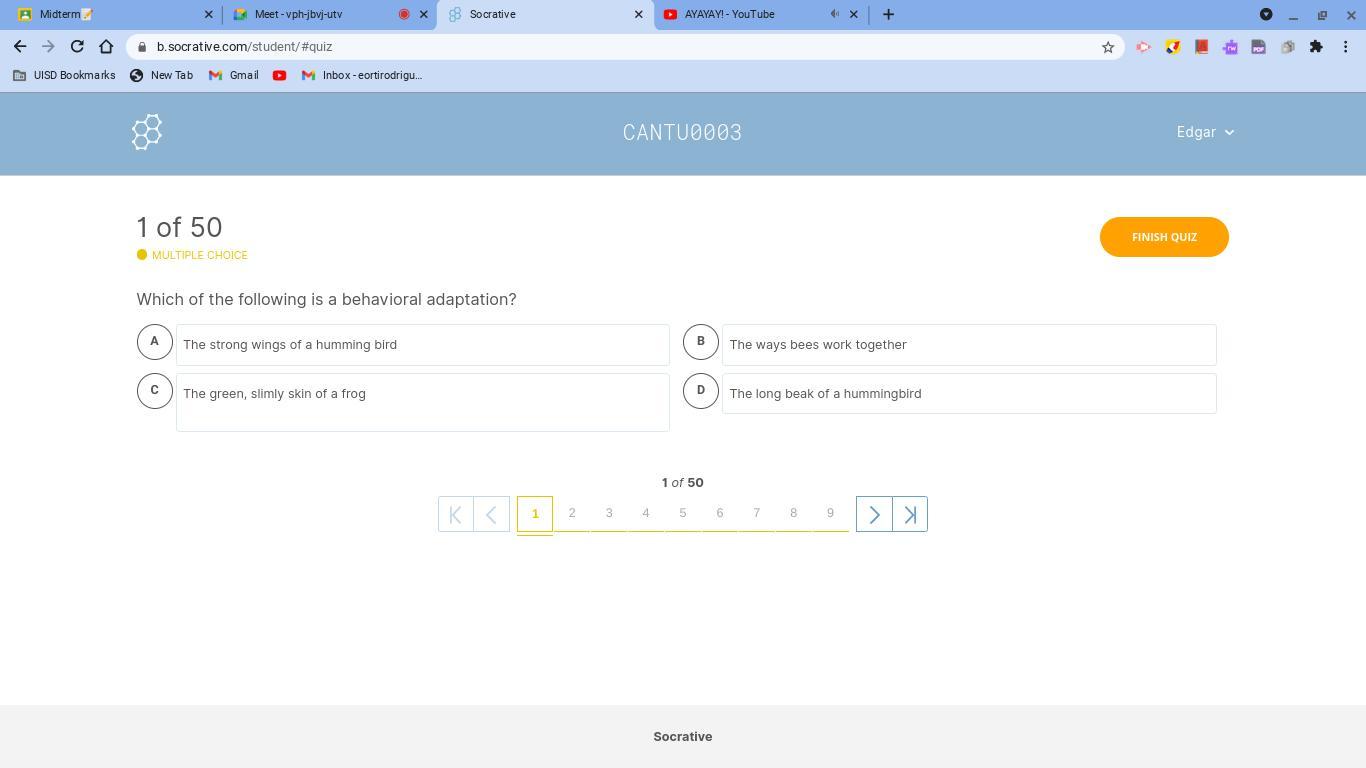Screen dimensions: 1366x768
Task: Close the Socrative tab
Action: click(639, 14)
